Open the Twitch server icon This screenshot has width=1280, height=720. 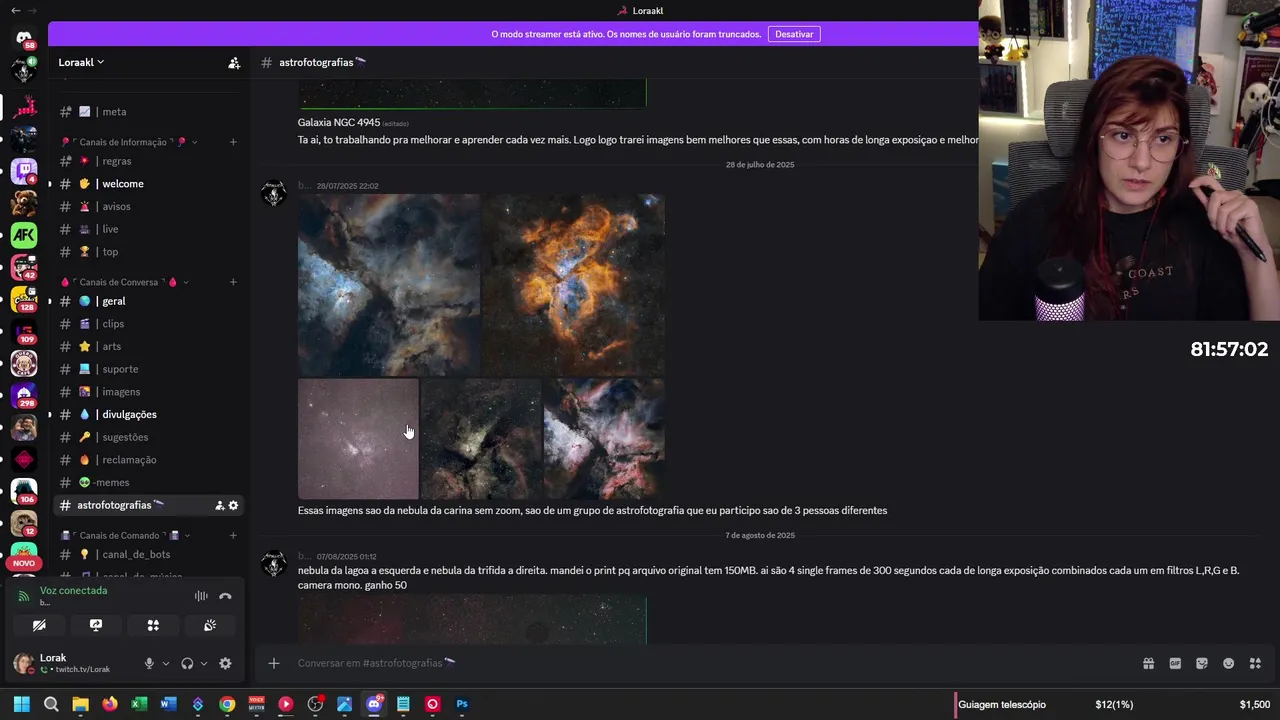click(24, 170)
